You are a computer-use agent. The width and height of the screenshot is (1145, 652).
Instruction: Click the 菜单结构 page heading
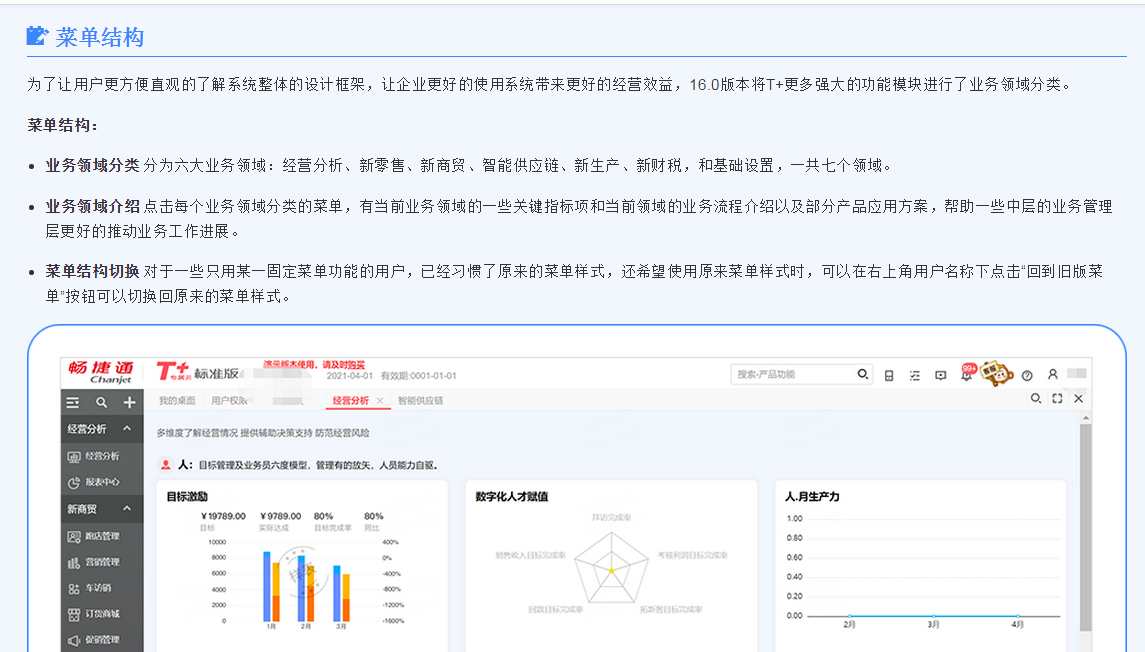(x=99, y=37)
